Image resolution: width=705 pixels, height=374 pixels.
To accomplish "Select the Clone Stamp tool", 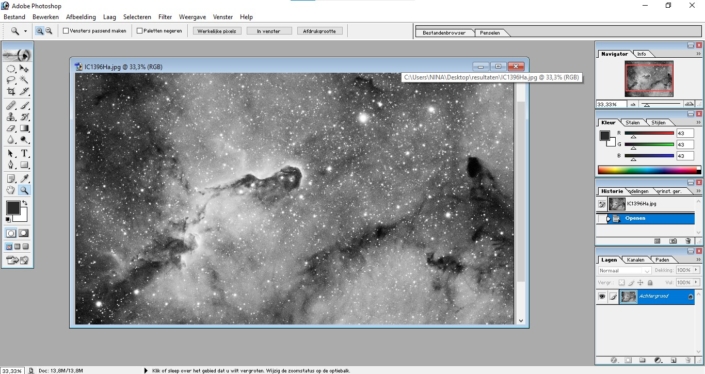I will tap(11, 117).
